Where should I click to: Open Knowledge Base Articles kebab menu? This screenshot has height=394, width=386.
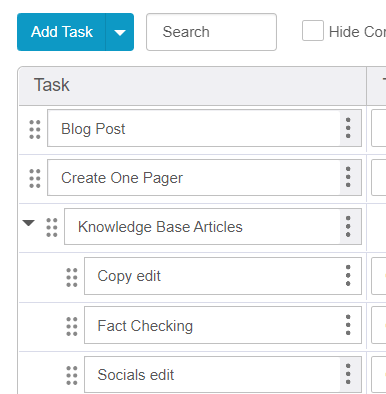pos(348,227)
